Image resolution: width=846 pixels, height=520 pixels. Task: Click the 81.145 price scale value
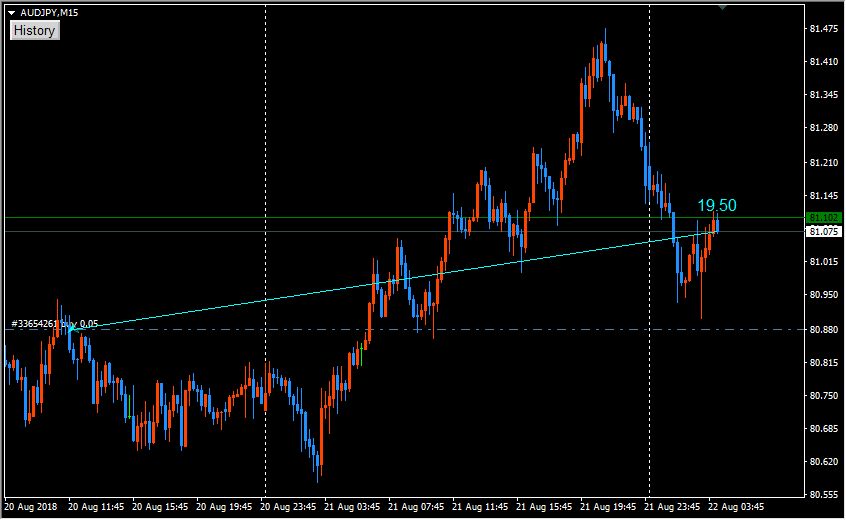pyautogui.click(x=824, y=196)
